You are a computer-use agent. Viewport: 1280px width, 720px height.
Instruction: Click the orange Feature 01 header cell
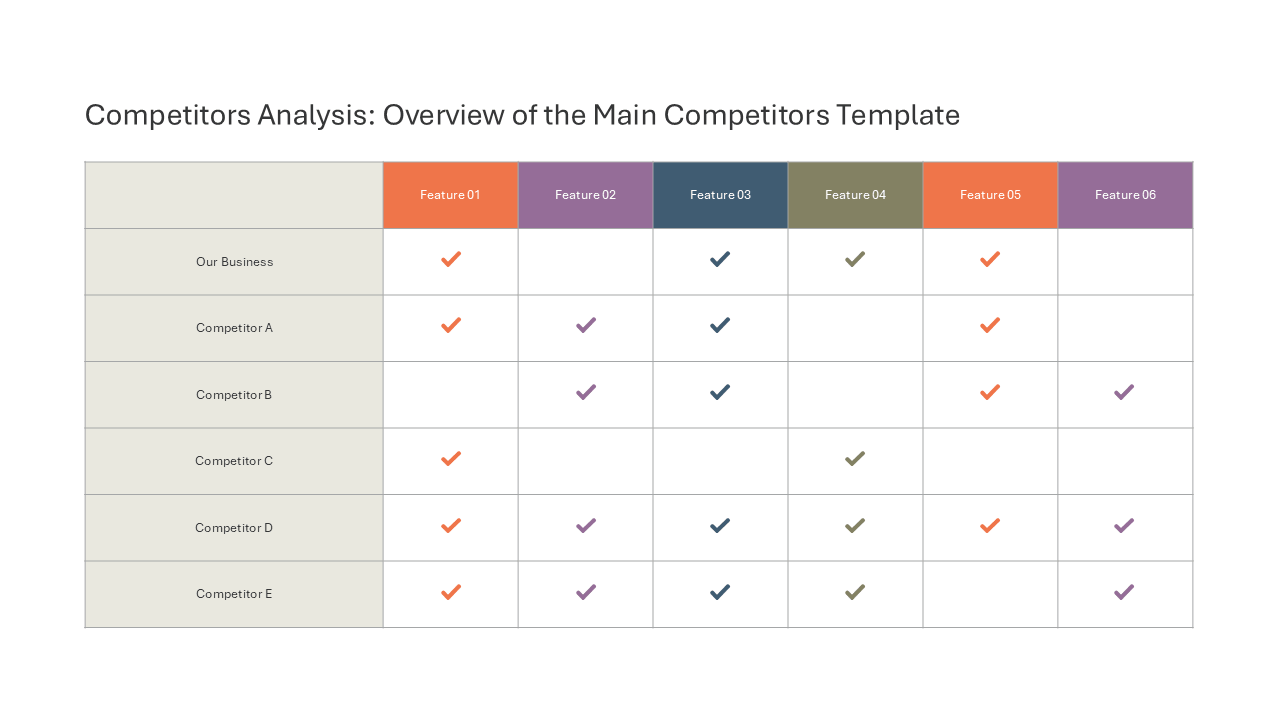tap(450, 195)
